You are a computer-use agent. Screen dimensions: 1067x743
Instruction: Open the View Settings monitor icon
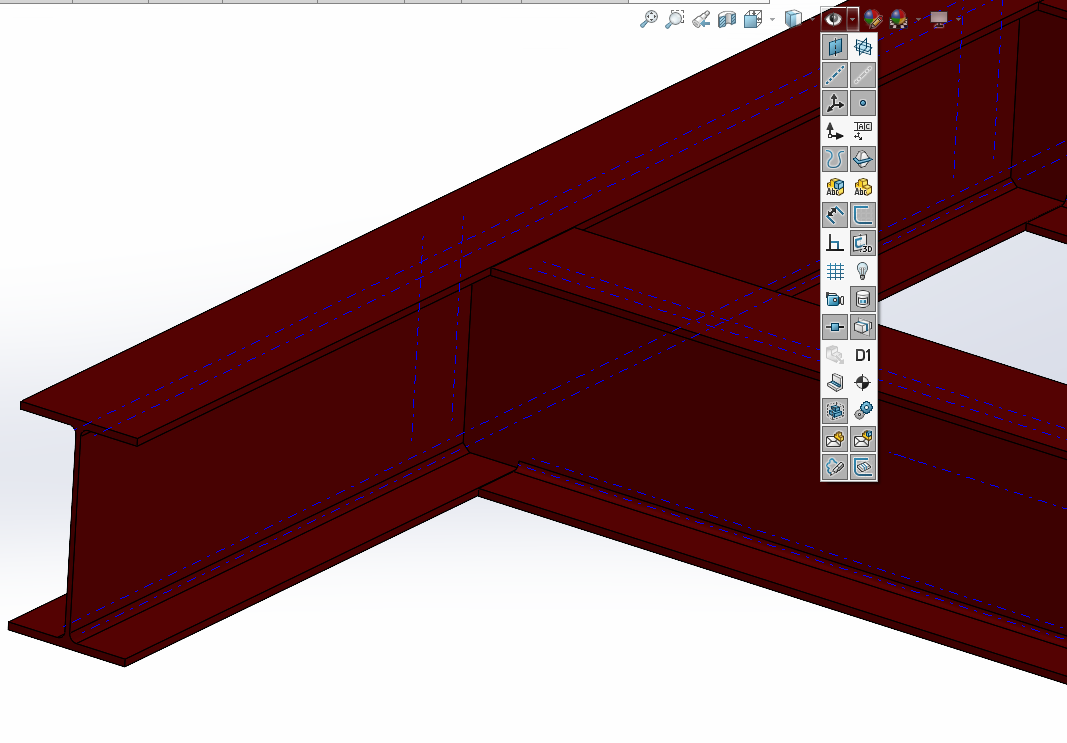938,19
